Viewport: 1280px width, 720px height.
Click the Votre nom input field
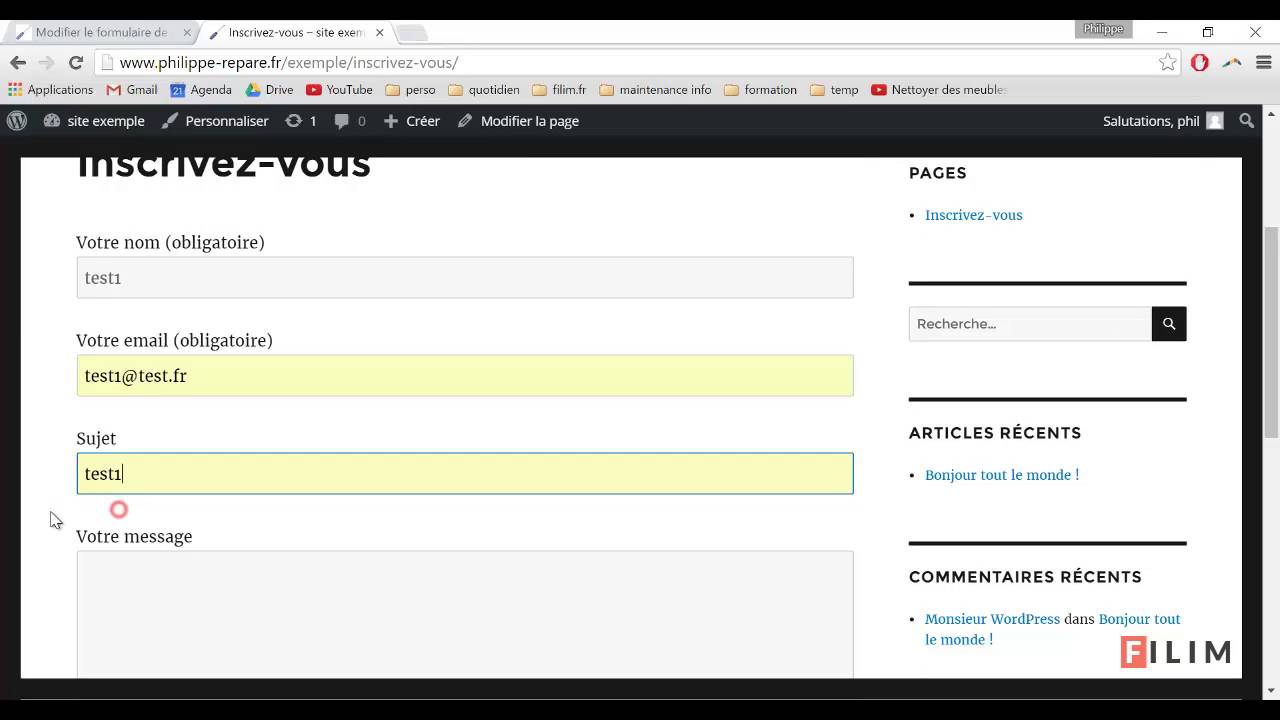(x=465, y=278)
